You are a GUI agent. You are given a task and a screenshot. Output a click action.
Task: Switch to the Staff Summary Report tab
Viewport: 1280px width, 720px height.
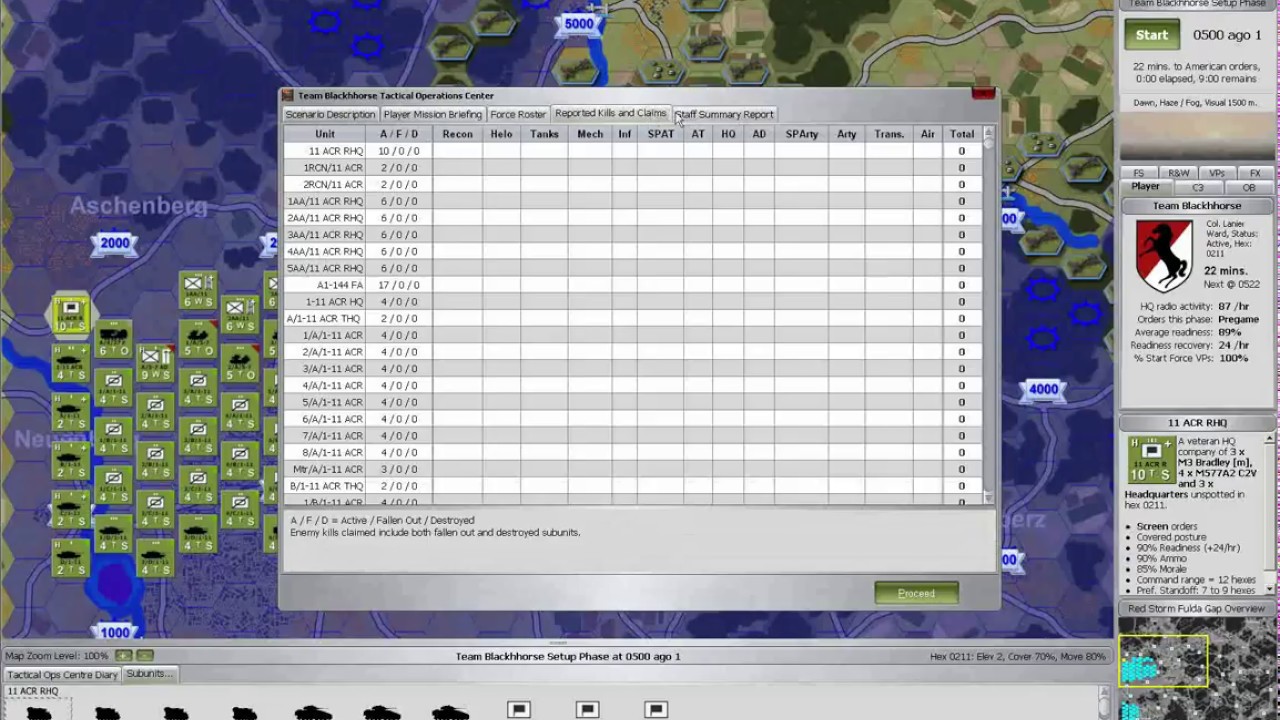(724, 114)
